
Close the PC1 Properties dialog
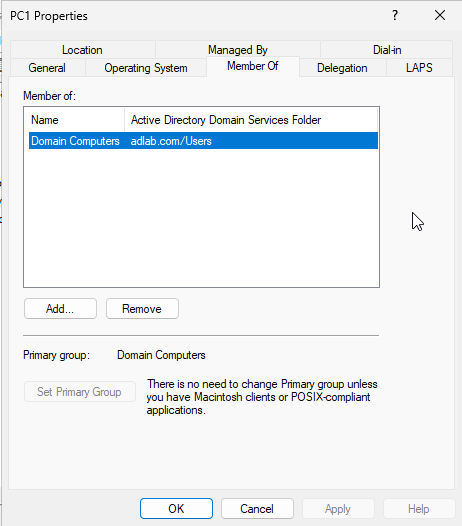tap(440, 15)
